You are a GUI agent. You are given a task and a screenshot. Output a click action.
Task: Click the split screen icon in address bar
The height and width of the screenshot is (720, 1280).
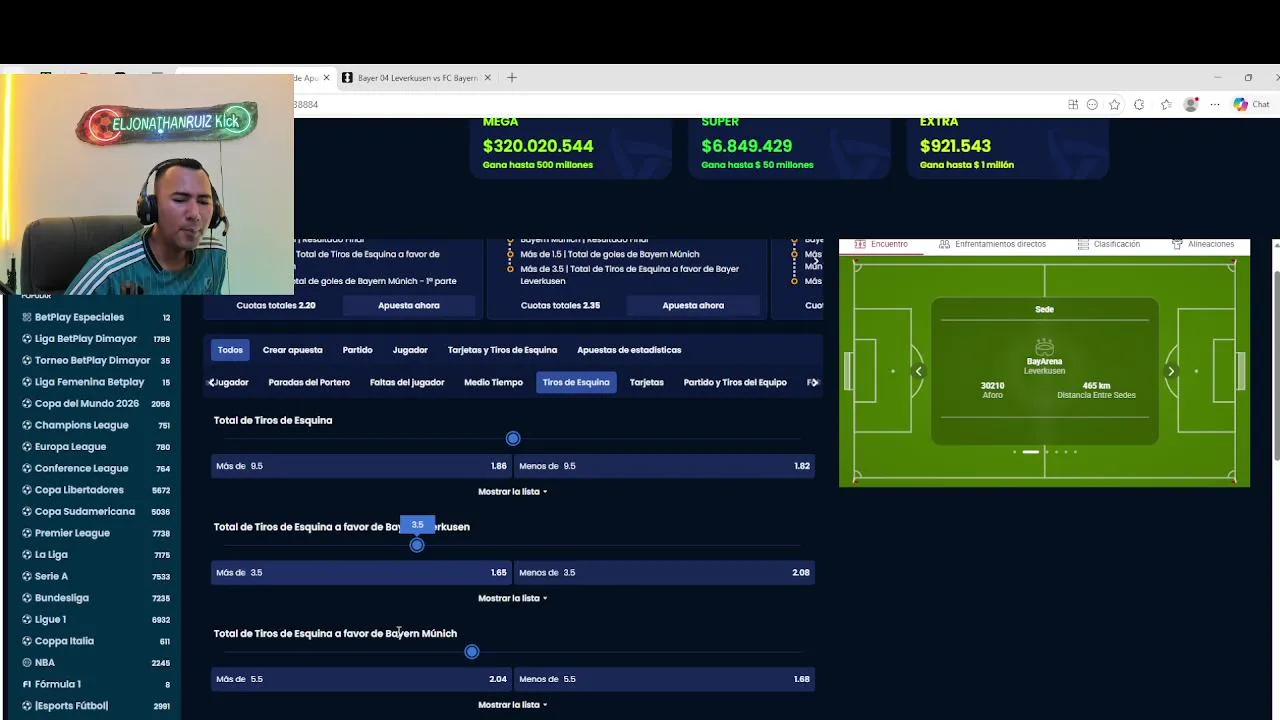pos(1073,104)
